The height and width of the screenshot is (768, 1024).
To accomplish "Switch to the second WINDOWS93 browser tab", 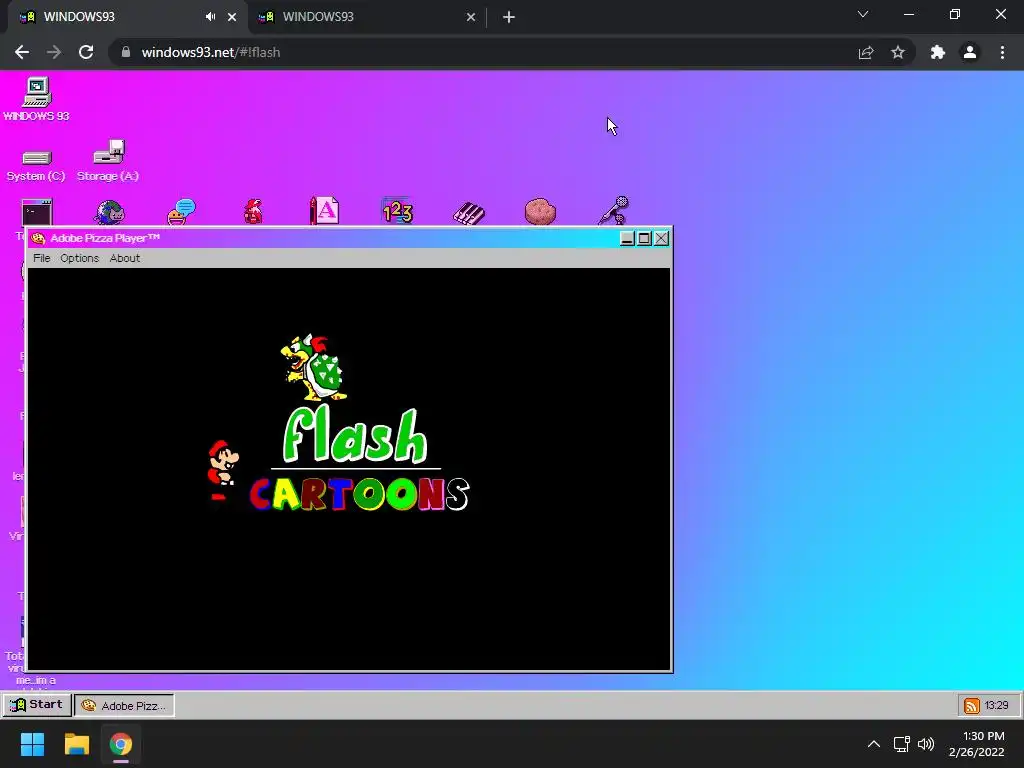I will tap(368, 18).
